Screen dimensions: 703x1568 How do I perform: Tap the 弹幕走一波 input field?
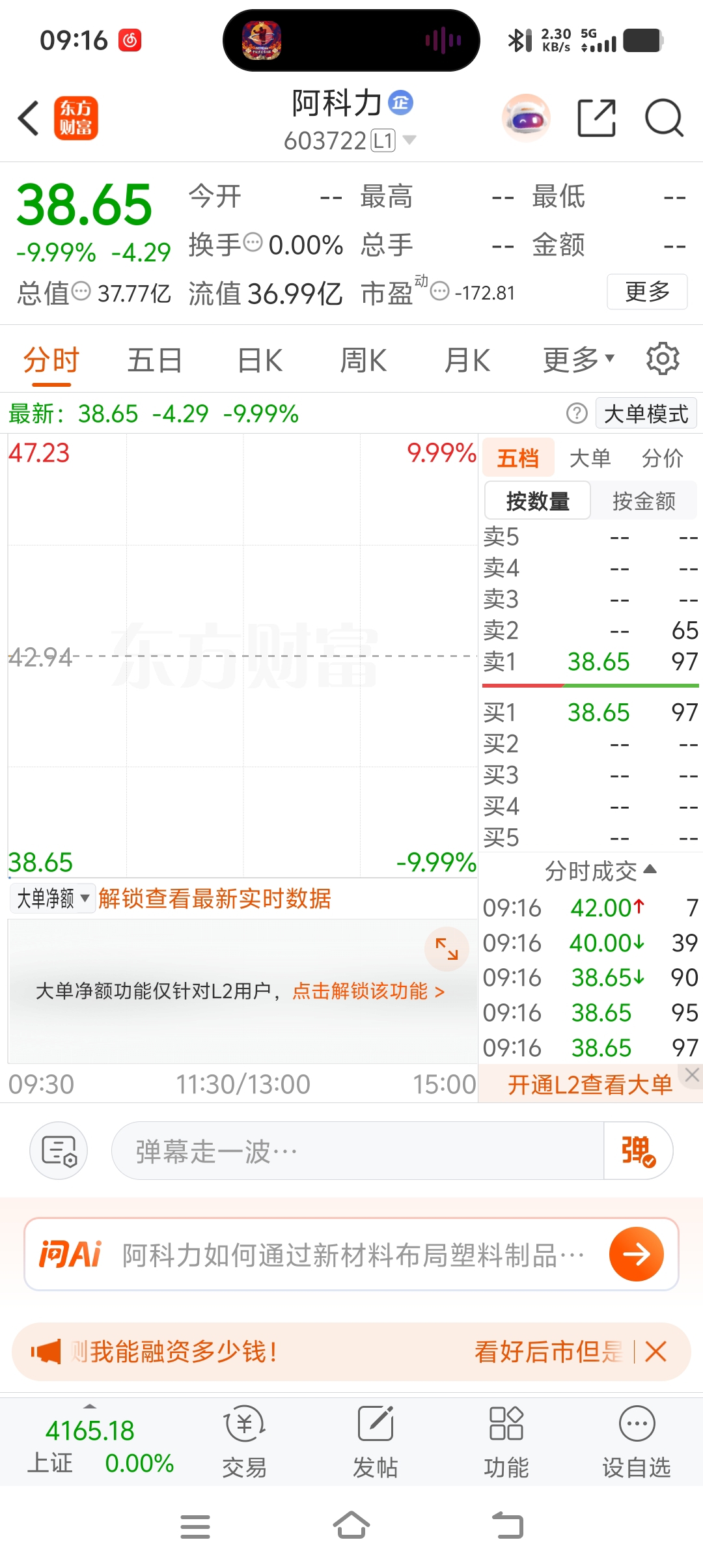[357, 1151]
